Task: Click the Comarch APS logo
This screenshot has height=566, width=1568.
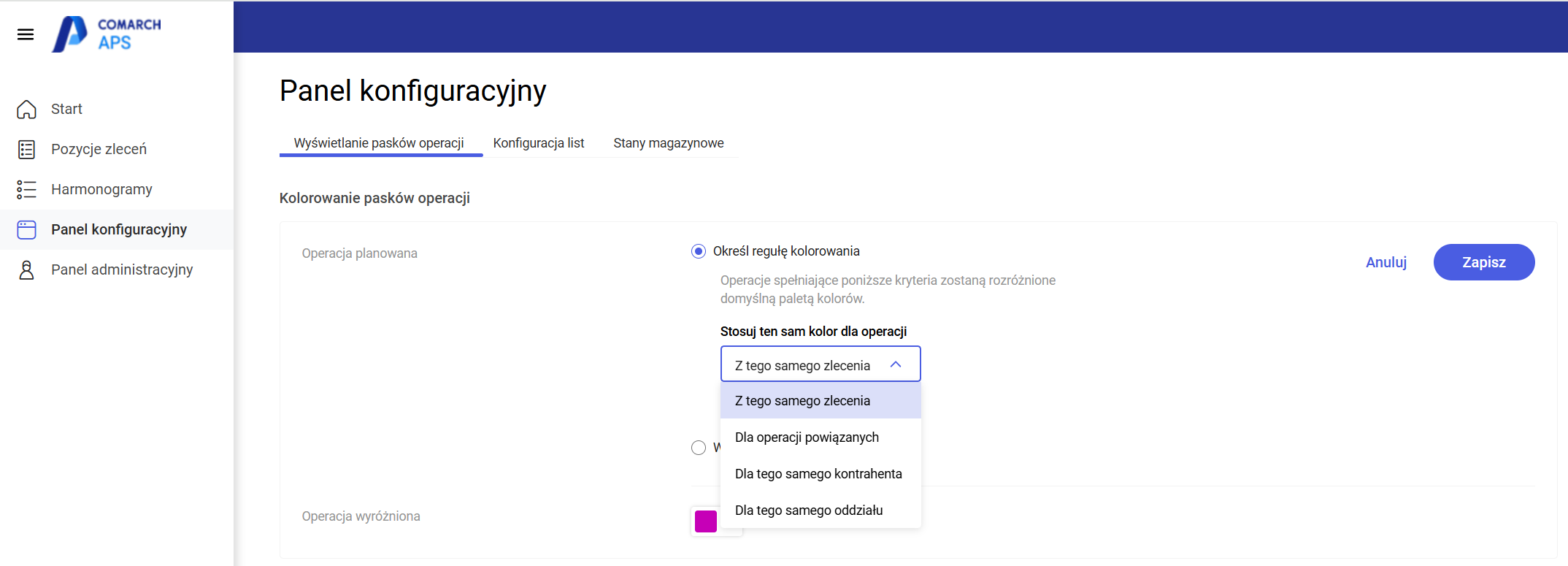Action: coord(107,34)
